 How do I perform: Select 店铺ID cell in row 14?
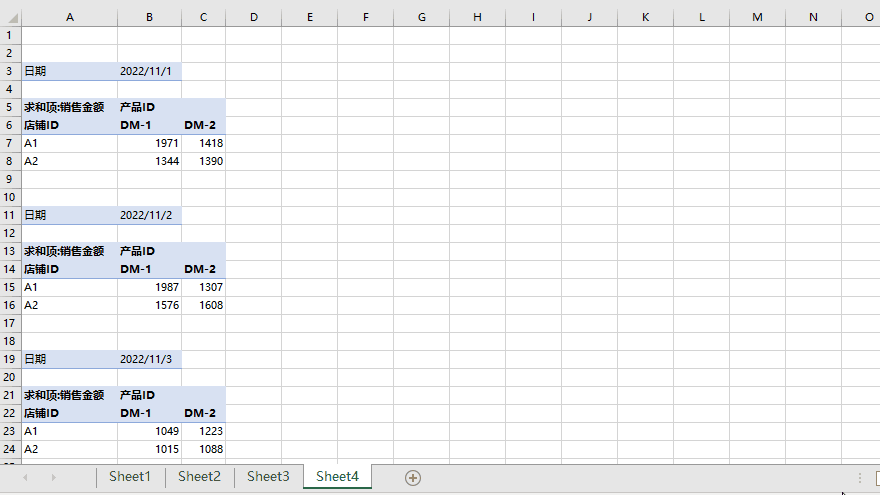pos(70,269)
